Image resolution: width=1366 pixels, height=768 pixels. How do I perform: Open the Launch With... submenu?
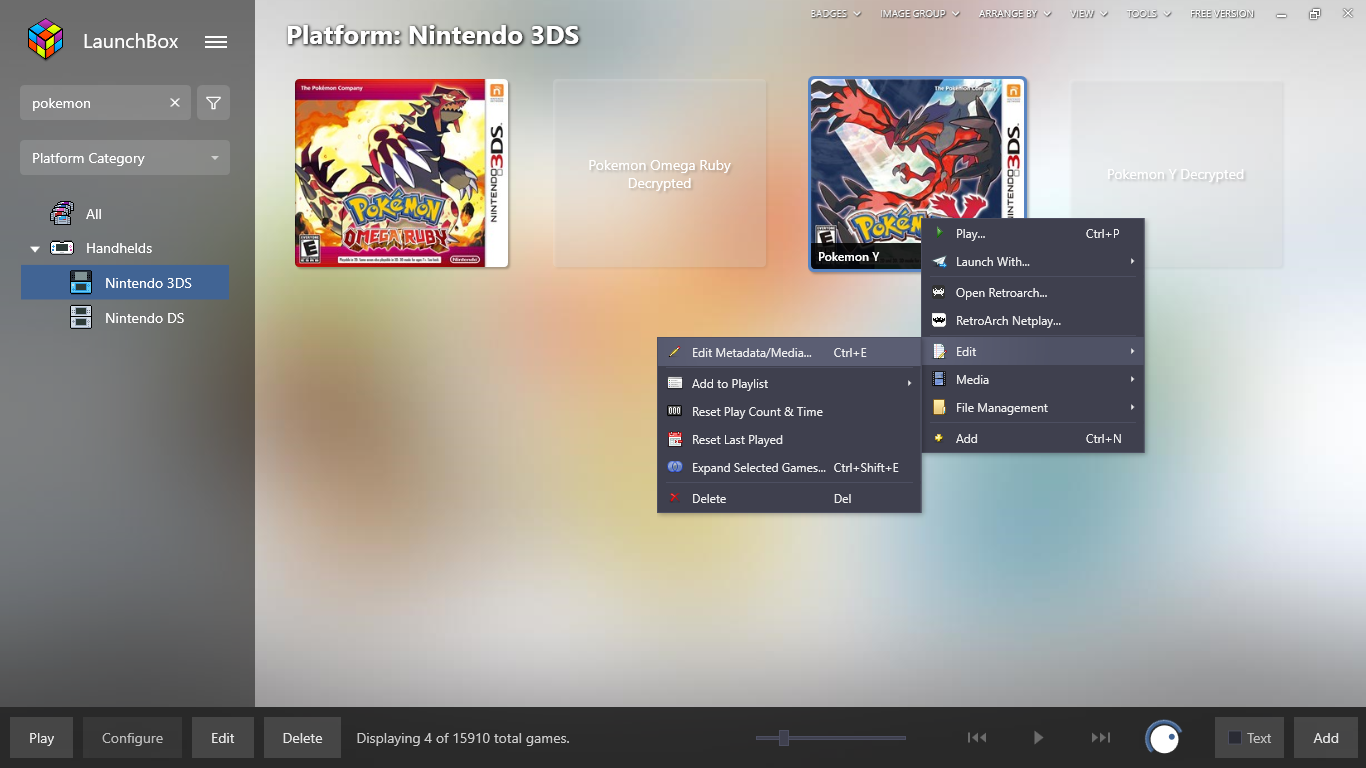coord(1033,261)
